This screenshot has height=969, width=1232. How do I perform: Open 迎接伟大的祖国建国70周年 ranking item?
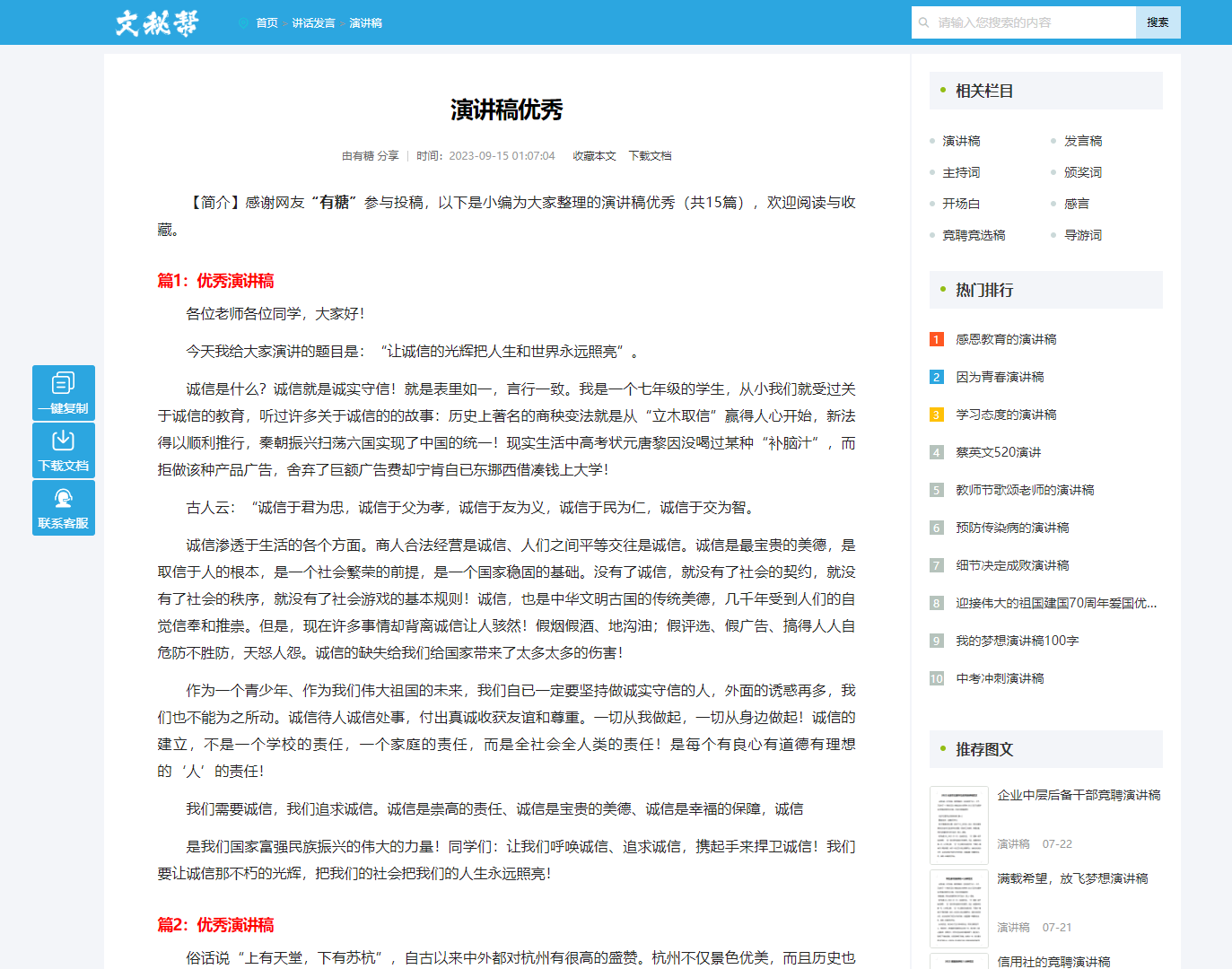(1056, 603)
